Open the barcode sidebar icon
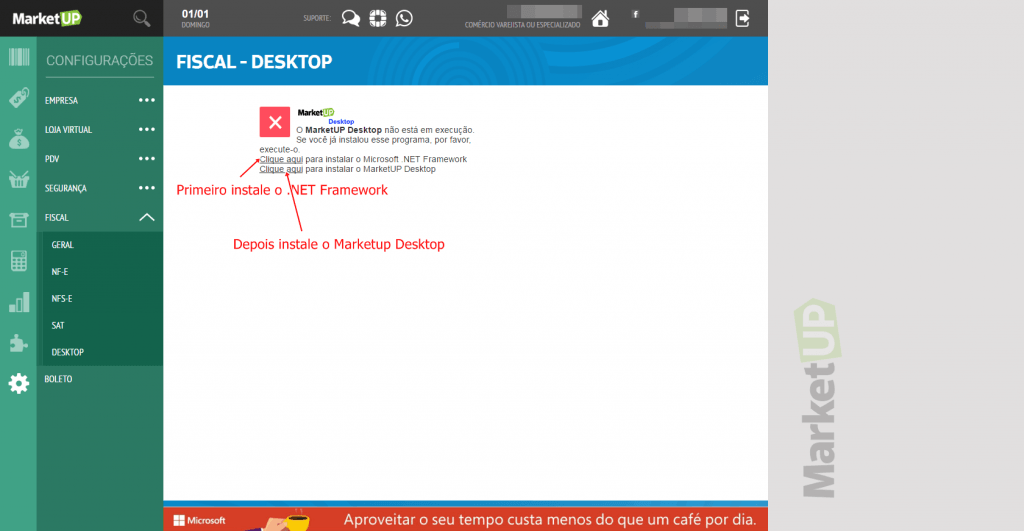This screenshot has height=531, width=1024. (x=18, y=56)
